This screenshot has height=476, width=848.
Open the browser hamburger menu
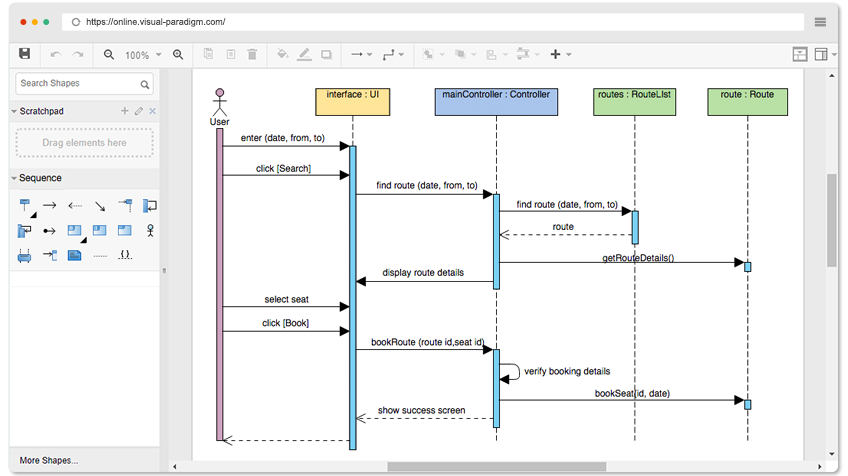(x=820, y=22)
